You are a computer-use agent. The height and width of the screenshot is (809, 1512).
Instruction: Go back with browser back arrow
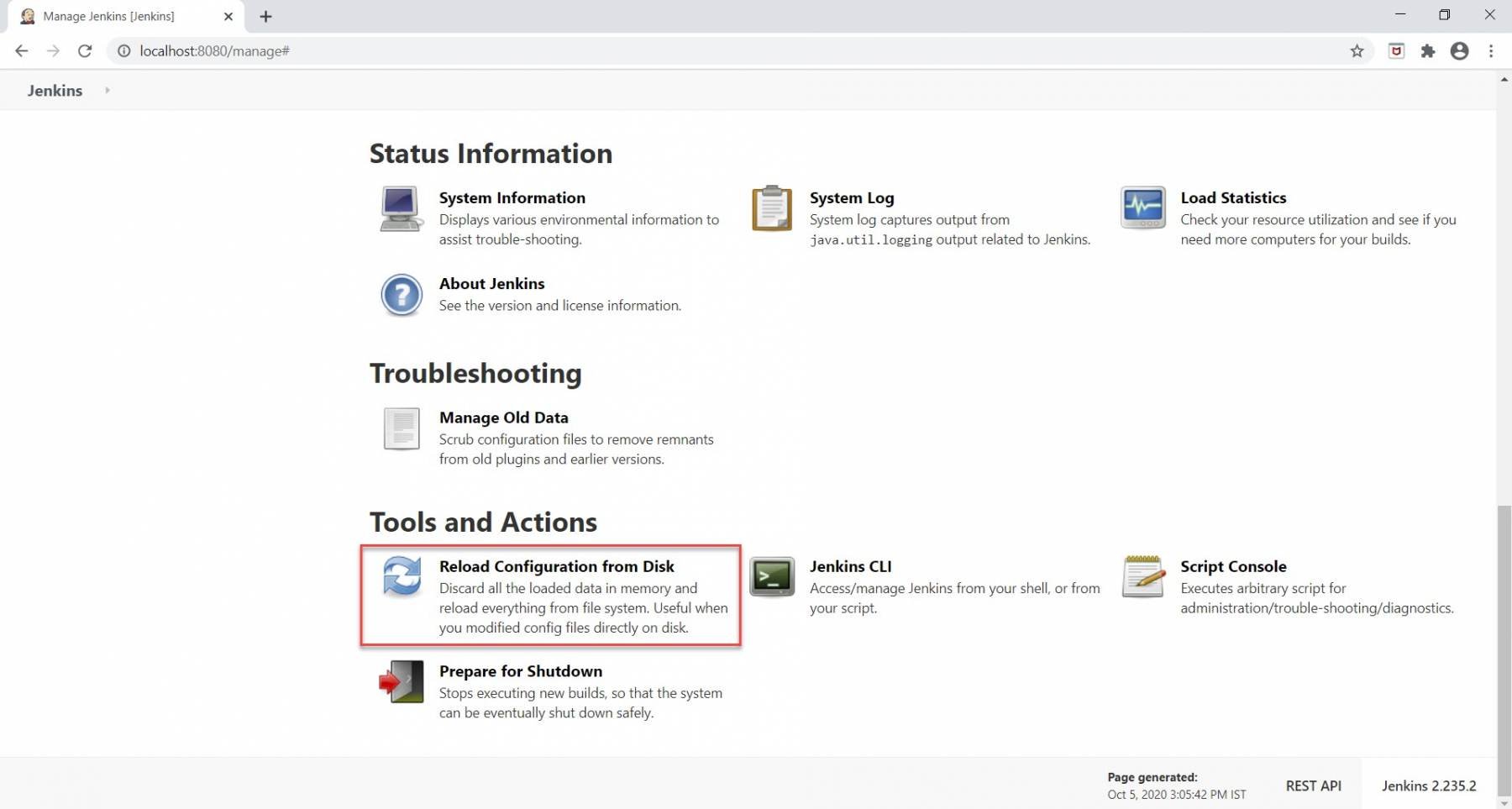coord(22,51)
